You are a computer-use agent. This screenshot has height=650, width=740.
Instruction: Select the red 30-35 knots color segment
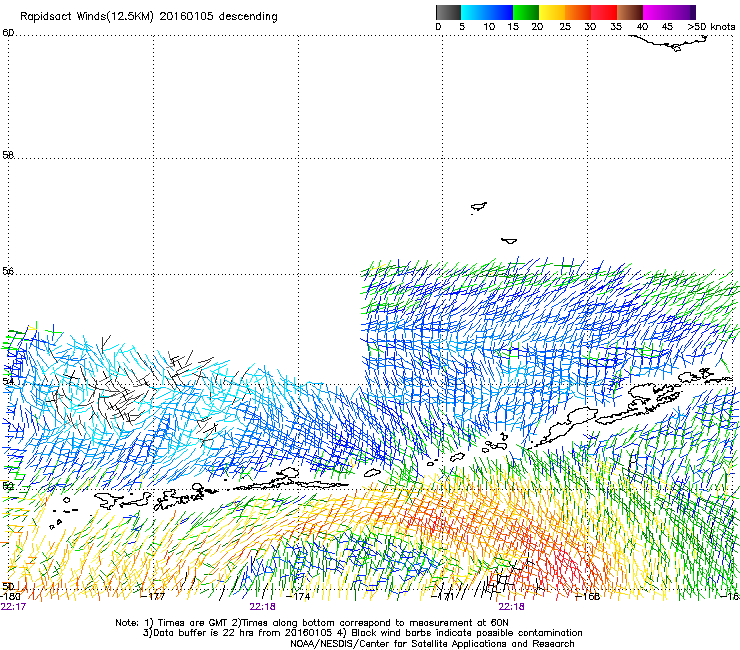tap(604, 12)
